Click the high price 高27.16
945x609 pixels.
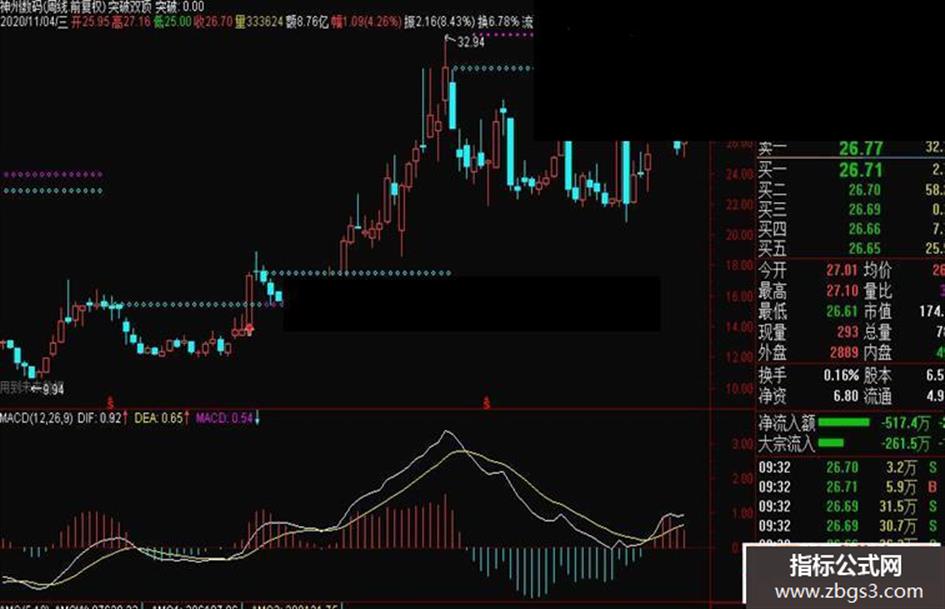[131, 22]
